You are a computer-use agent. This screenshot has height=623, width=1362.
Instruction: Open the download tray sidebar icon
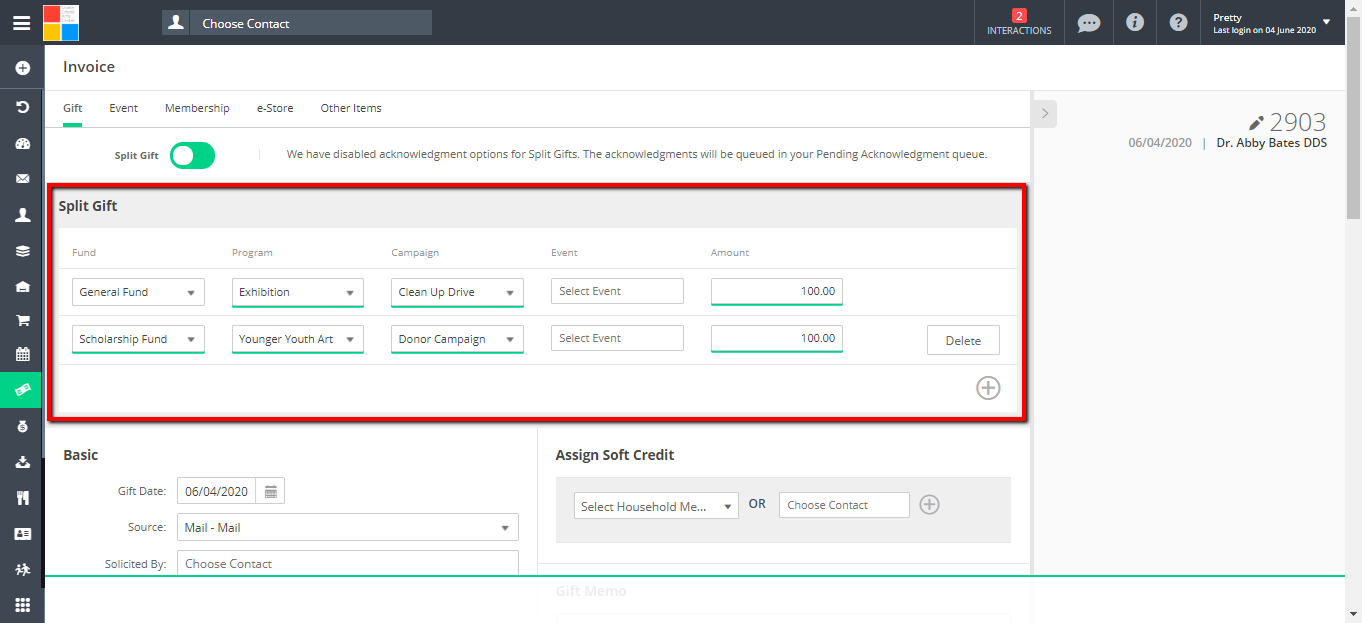(x=22, y=462)
